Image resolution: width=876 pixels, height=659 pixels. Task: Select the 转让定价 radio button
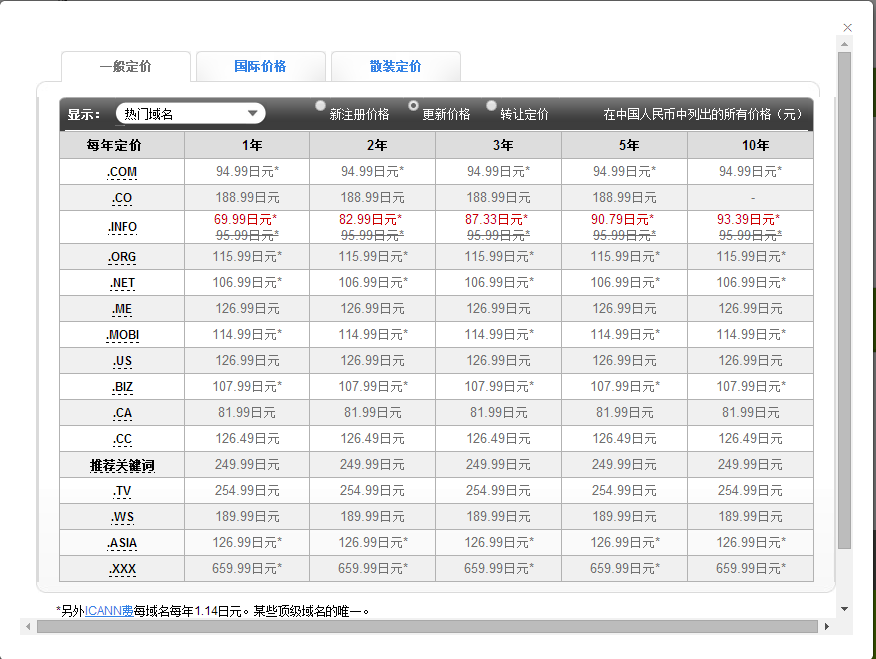pyautogui.click(x=491, y=106)
